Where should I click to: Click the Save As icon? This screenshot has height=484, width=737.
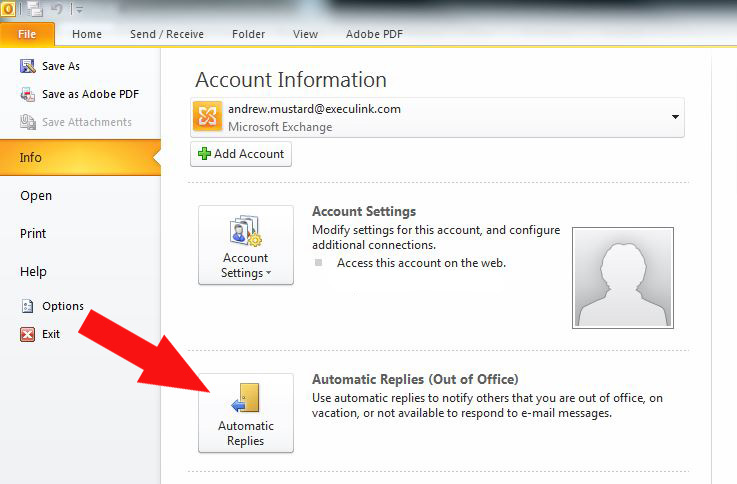pyautogui.click(x=28, y=66)
